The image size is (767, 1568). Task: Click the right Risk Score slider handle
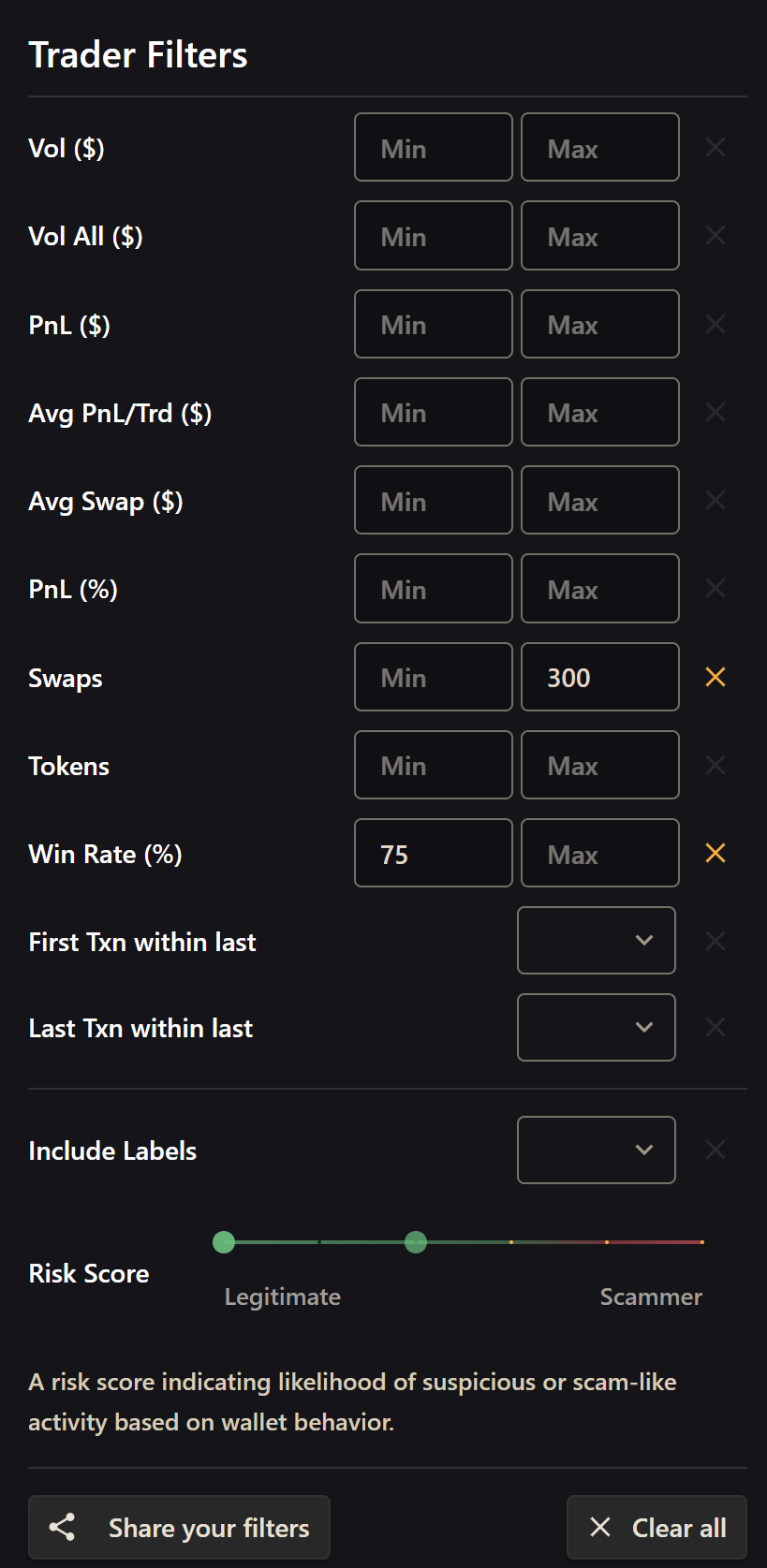click(416, 1242)
